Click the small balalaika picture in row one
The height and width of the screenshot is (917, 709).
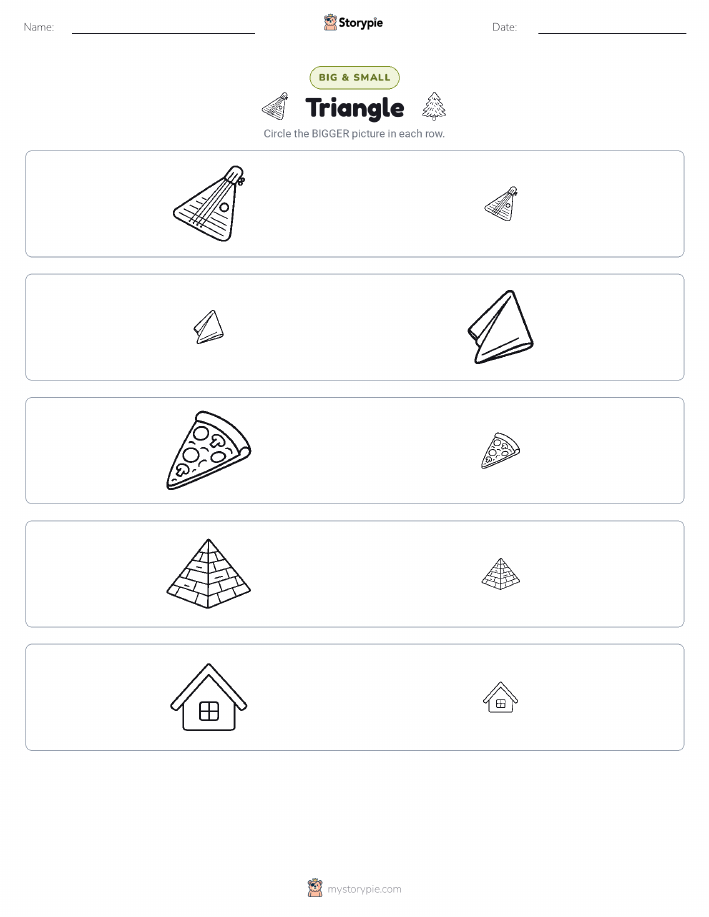pyautogui.click(x=501, y=204)
